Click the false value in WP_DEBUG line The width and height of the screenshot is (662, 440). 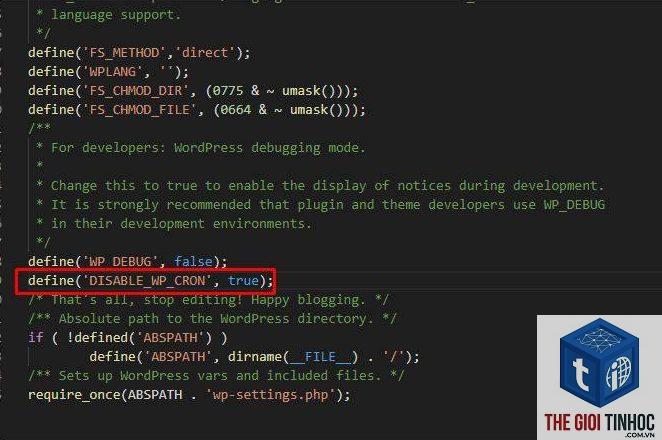click(193, 262)
